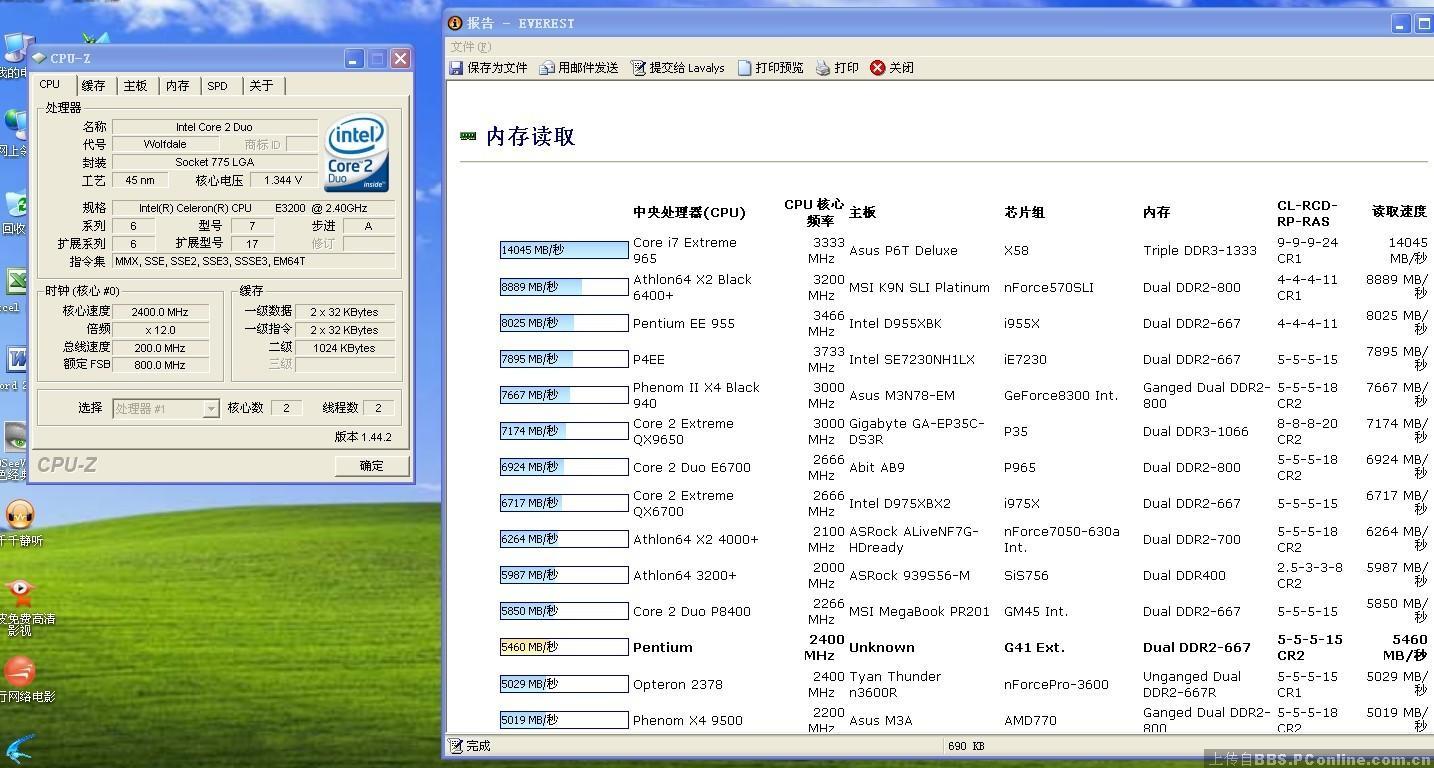
Task: Click the G41 Ext. chipset cell
Action: point(1035,647)
